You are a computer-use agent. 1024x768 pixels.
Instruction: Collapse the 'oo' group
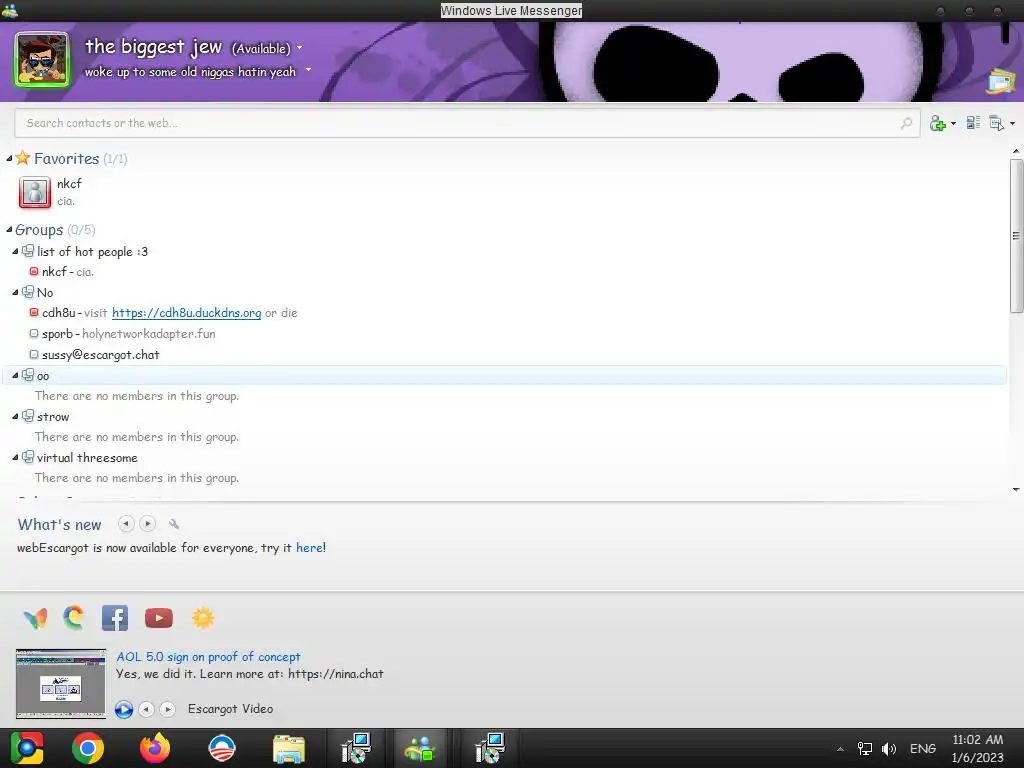coord(15,376)
